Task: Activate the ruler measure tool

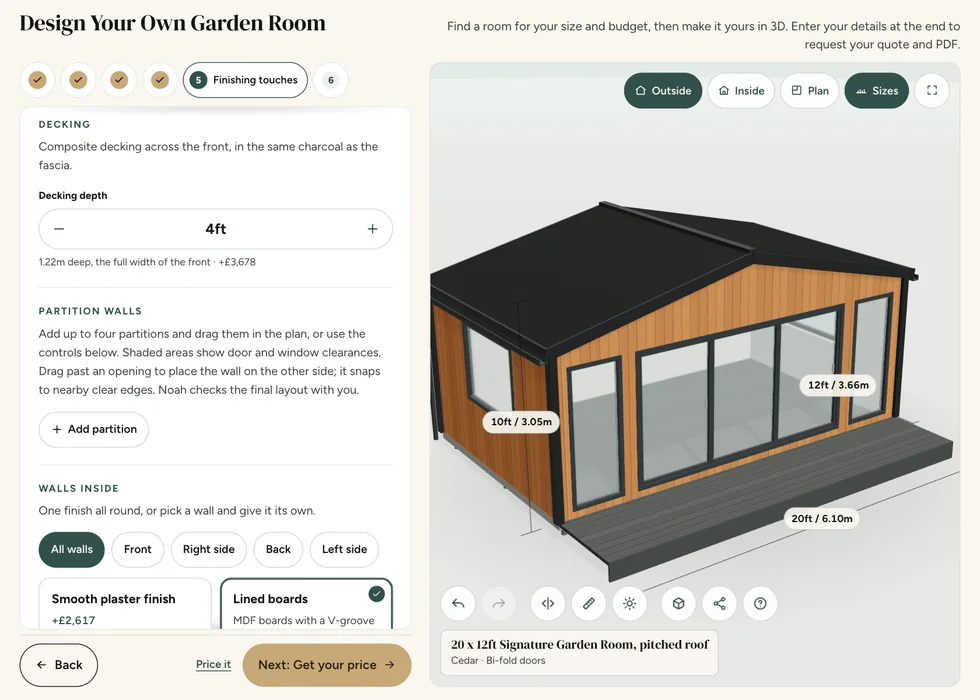Action: (x=589, y=604)
